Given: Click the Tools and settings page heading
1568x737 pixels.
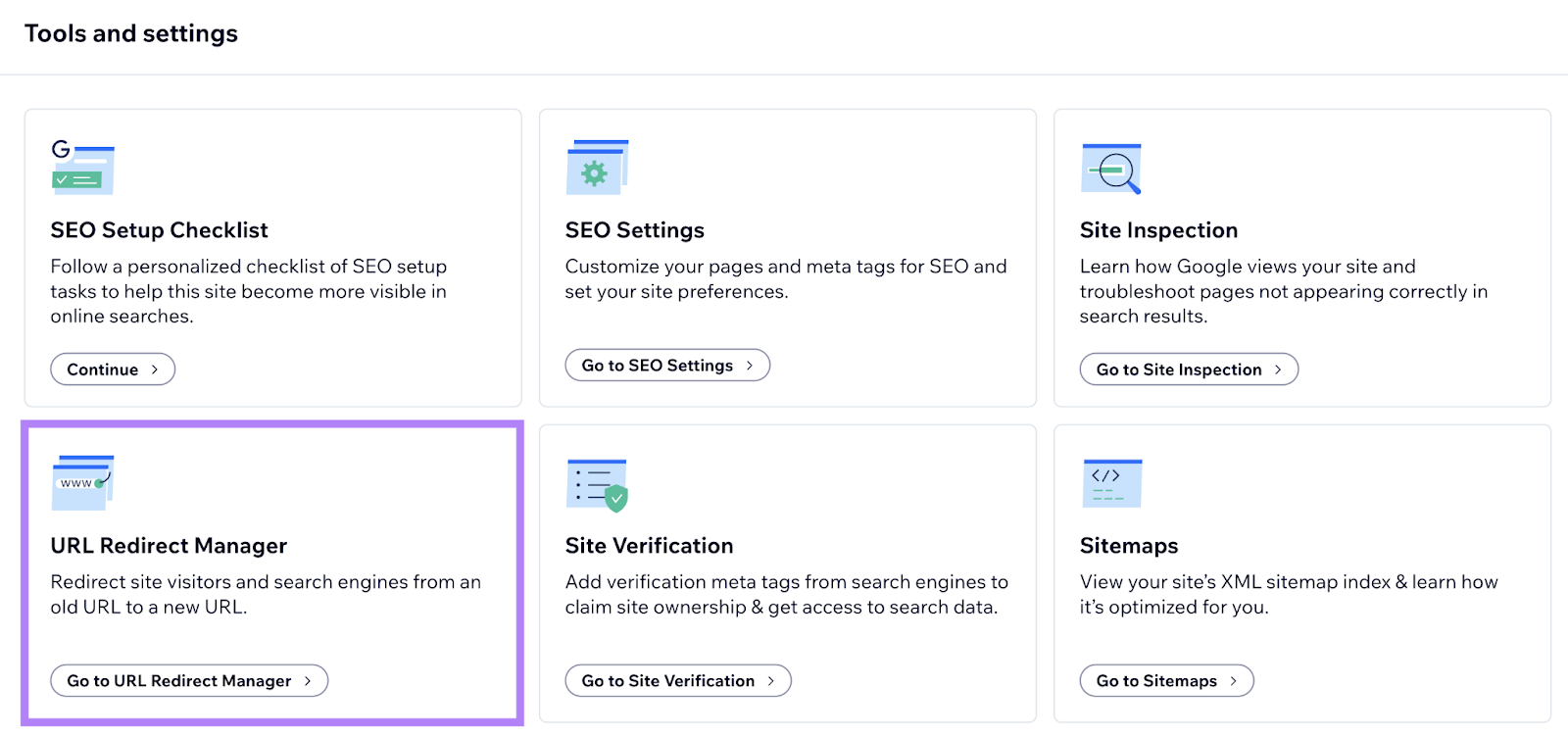Looking at the screenshot, I should point(131,33).
